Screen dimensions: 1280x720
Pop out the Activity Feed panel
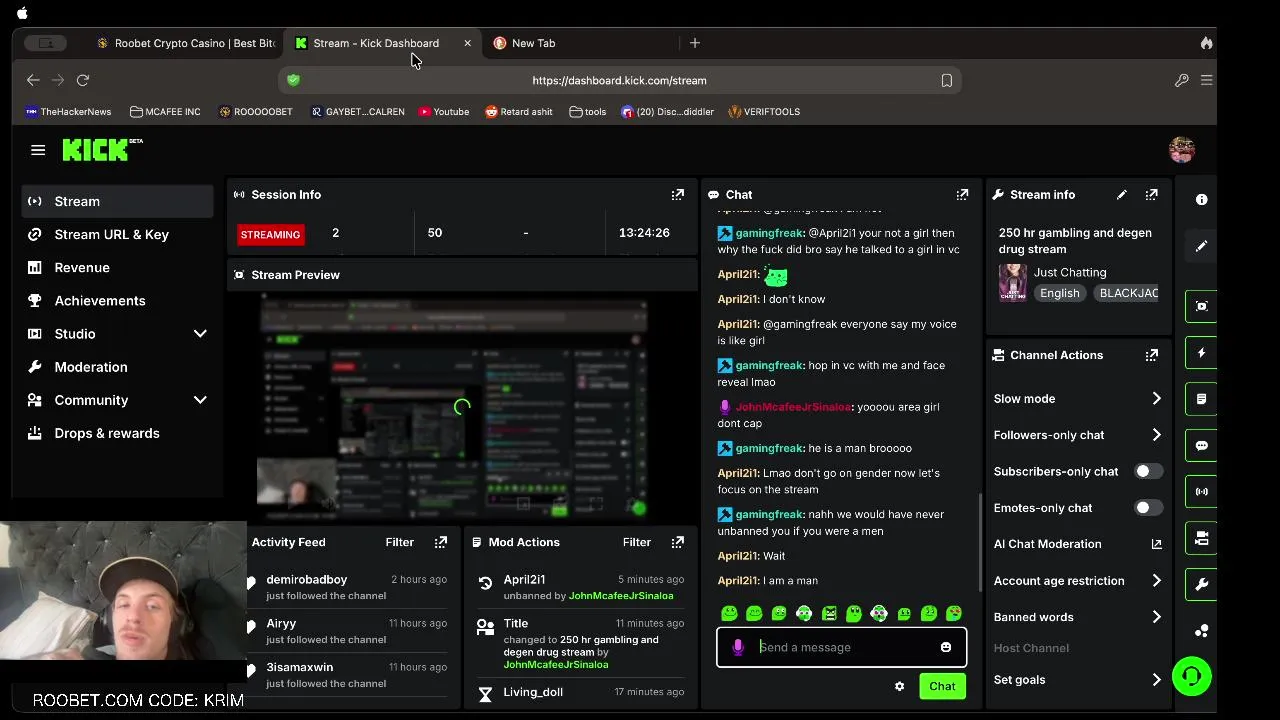pos(441,542)
